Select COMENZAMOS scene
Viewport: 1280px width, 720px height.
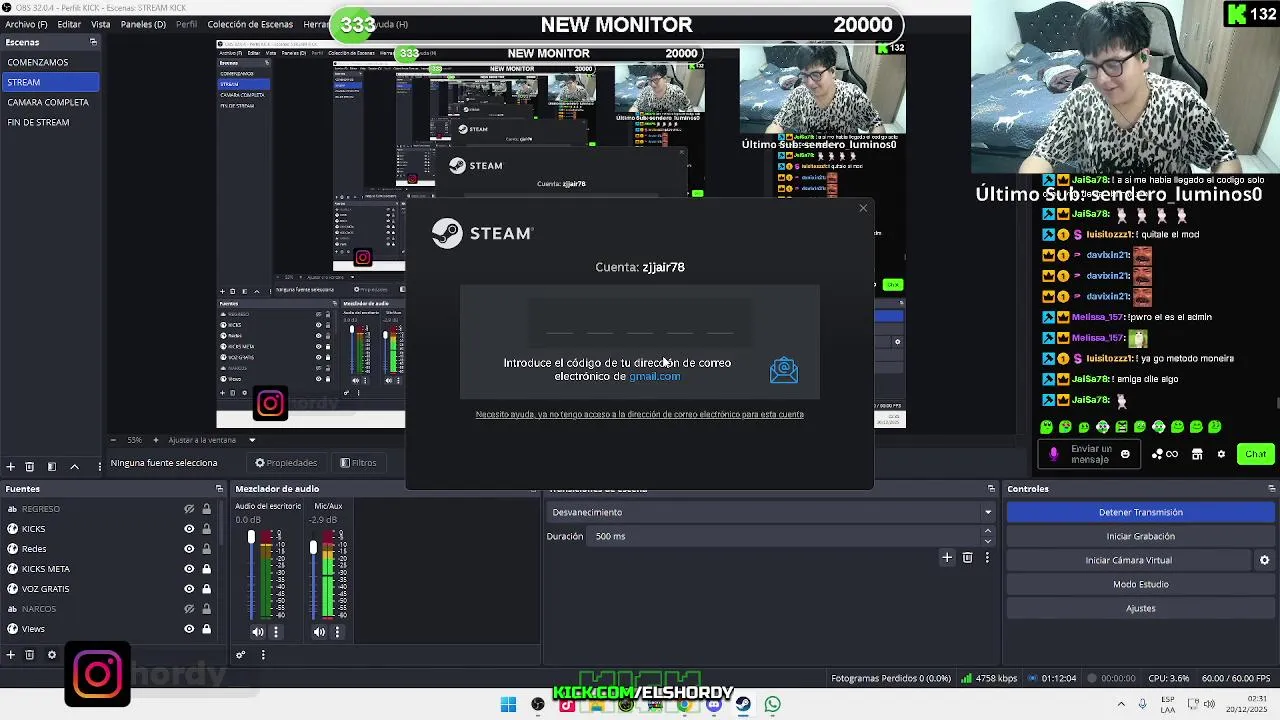[50, 62]
